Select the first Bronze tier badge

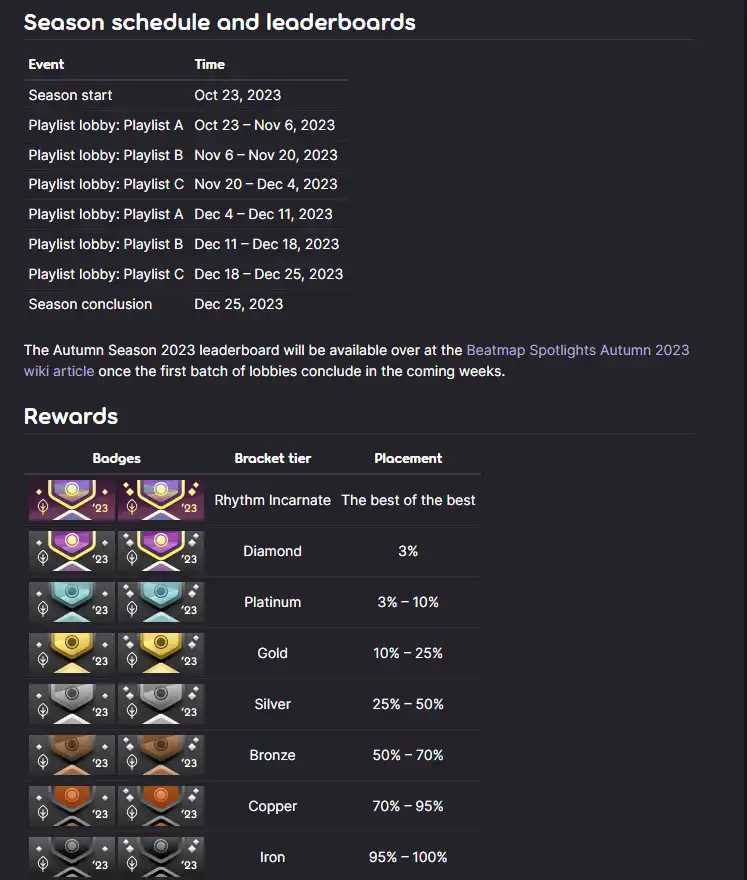tap(72, 755)
